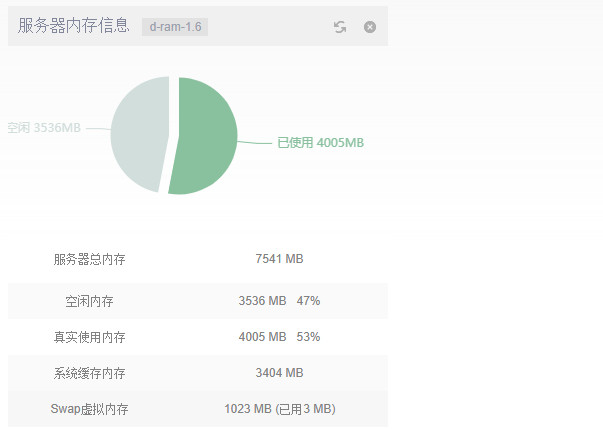Select the 服务器总内存 row label

[89, 259]
